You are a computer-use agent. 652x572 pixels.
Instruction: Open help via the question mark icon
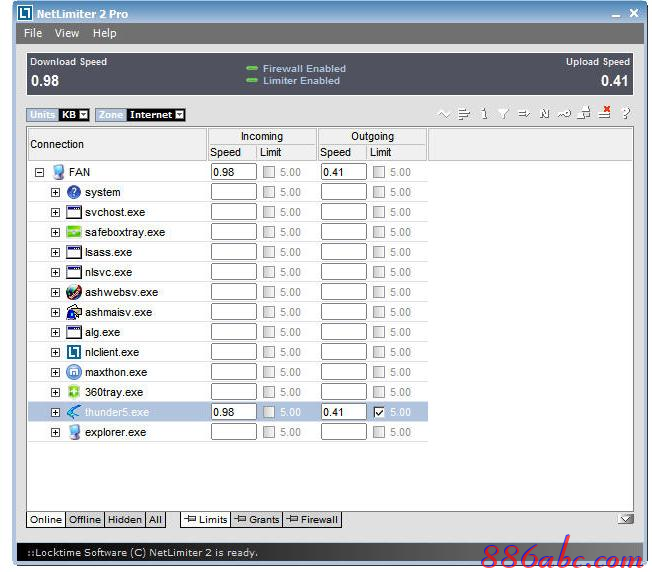point(626,113)
